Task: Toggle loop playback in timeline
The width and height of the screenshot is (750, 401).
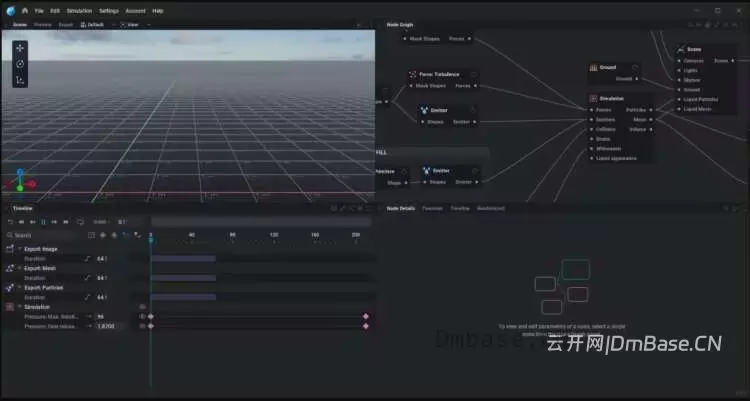Action: [x=80, y=222]
